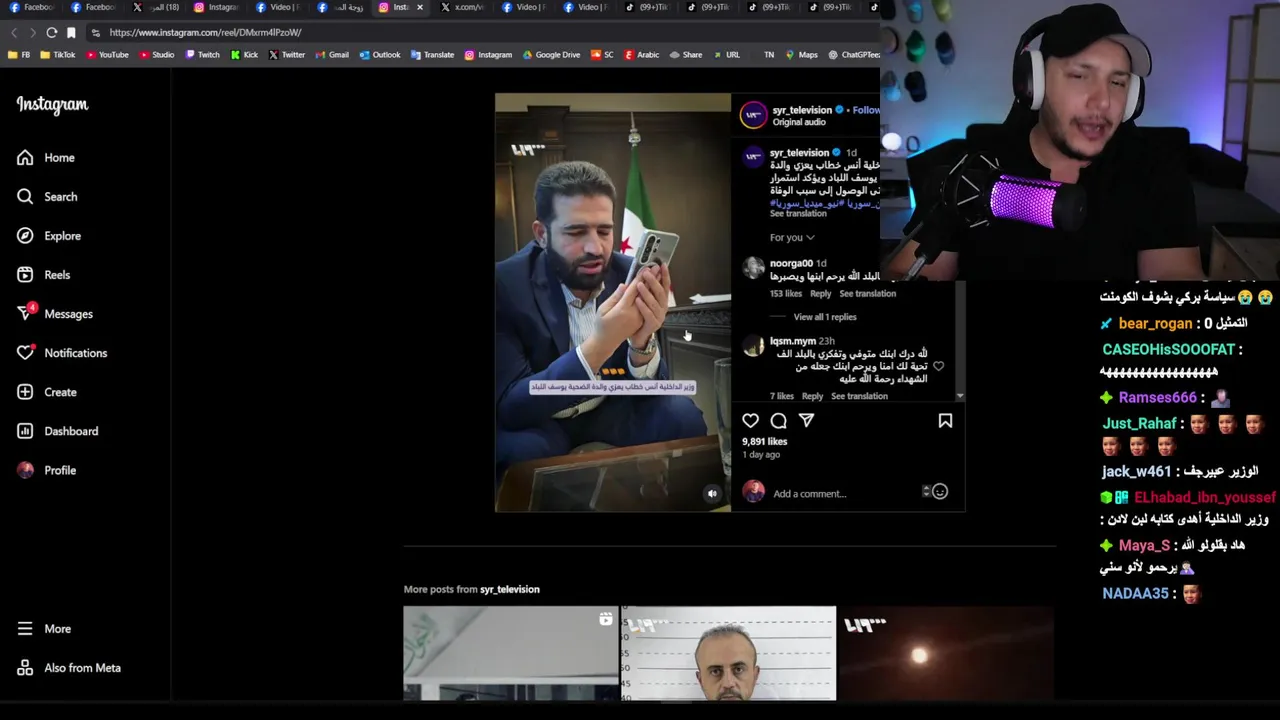
Task: Like the reel with heart icon
Action: (x=750, y=421)
